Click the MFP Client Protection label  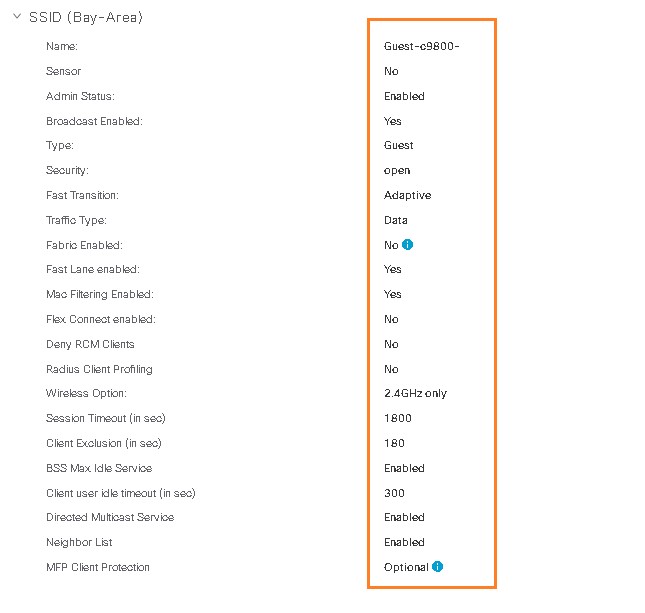tap(98, 567)
